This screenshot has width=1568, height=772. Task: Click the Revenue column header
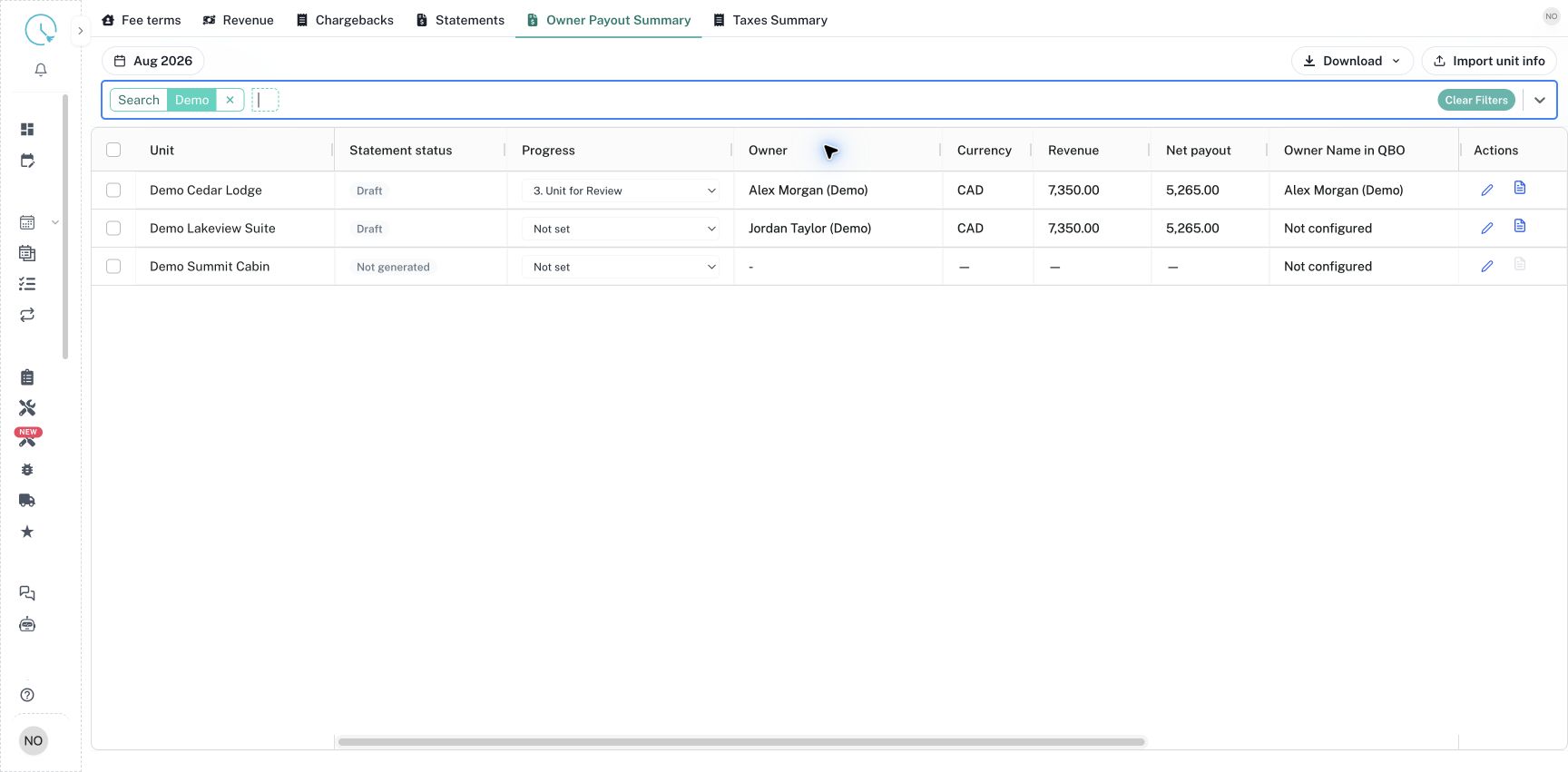[x=1073, y=150]
